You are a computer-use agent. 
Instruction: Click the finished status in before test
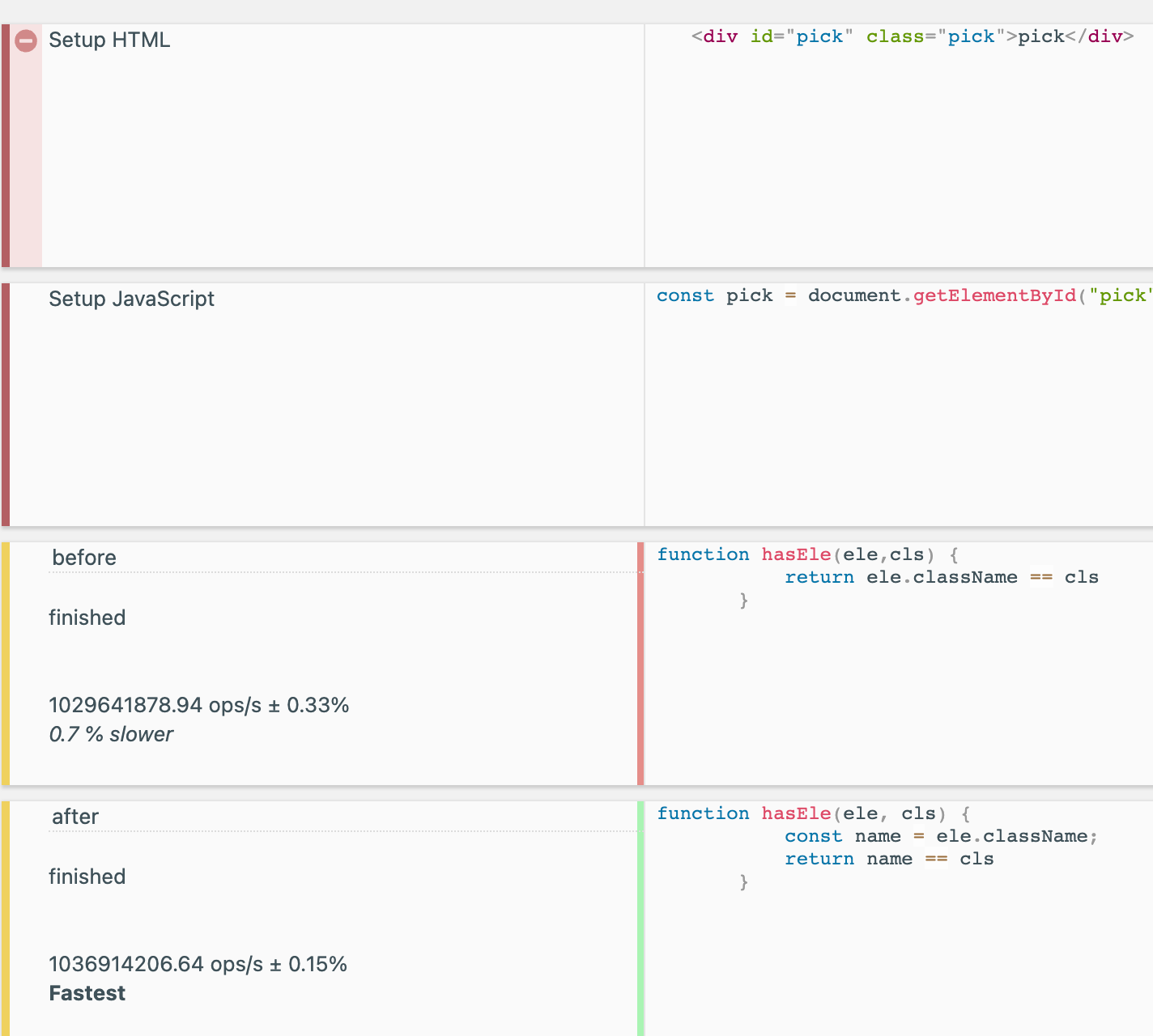click(87, 618)
